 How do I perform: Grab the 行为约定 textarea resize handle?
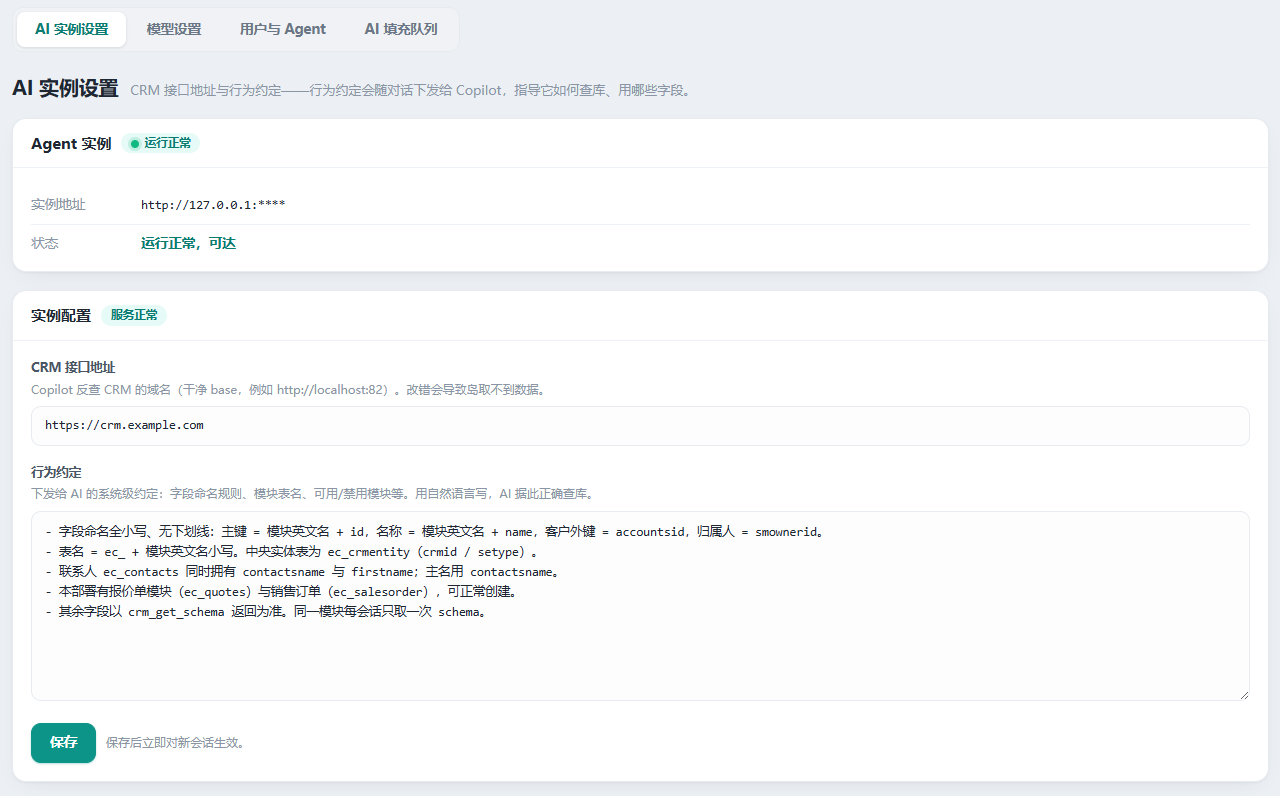tap(1244, 695)
